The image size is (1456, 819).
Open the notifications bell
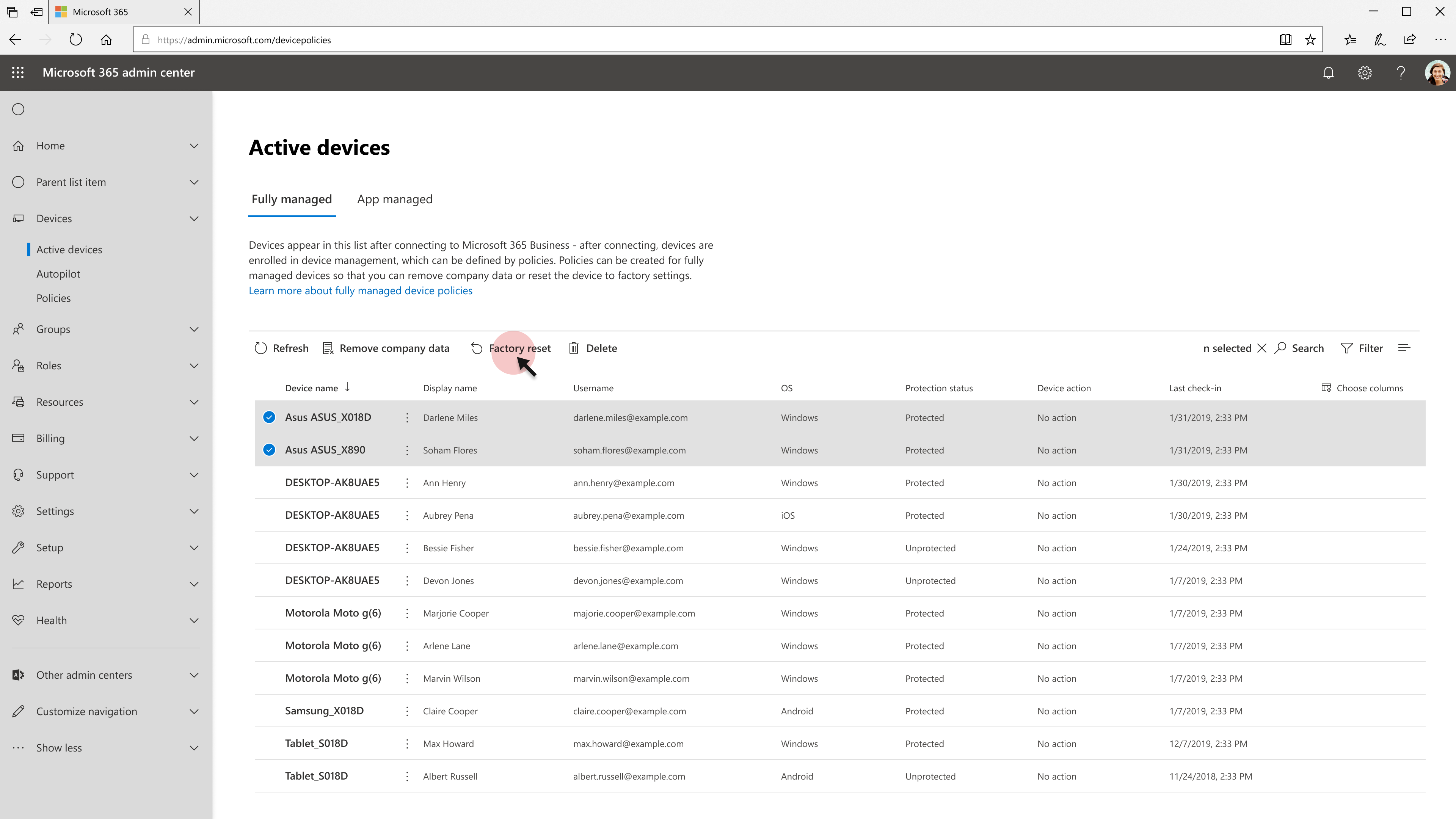[x=1328, y=72]
